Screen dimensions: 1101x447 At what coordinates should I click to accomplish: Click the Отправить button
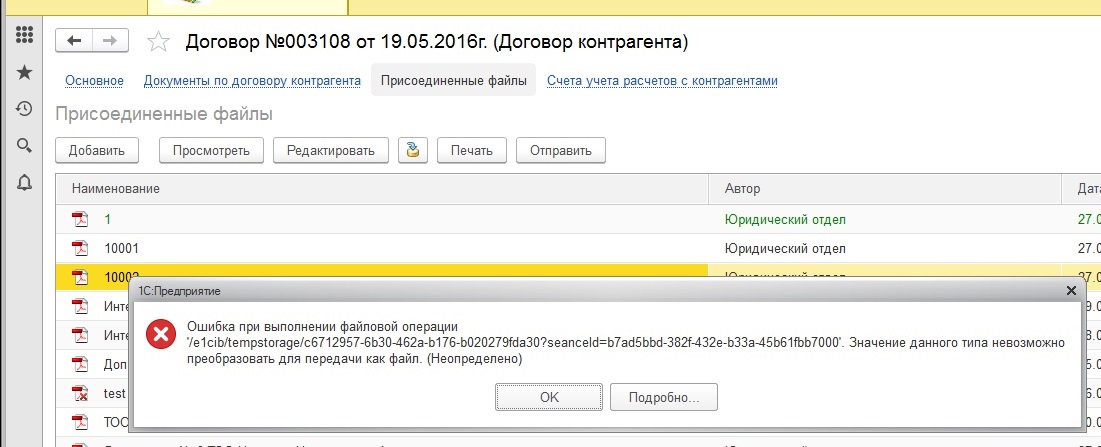coord(560,151)
